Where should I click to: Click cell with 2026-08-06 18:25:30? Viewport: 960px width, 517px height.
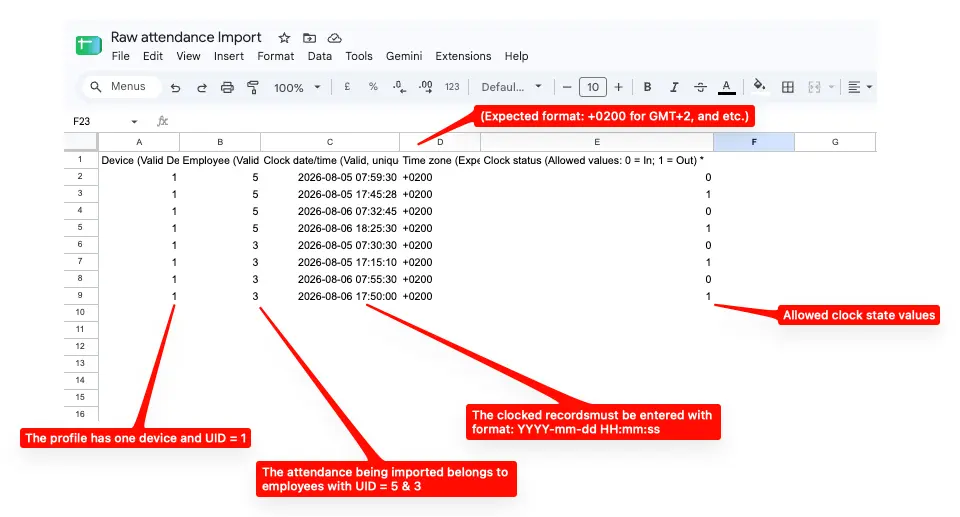330,228
